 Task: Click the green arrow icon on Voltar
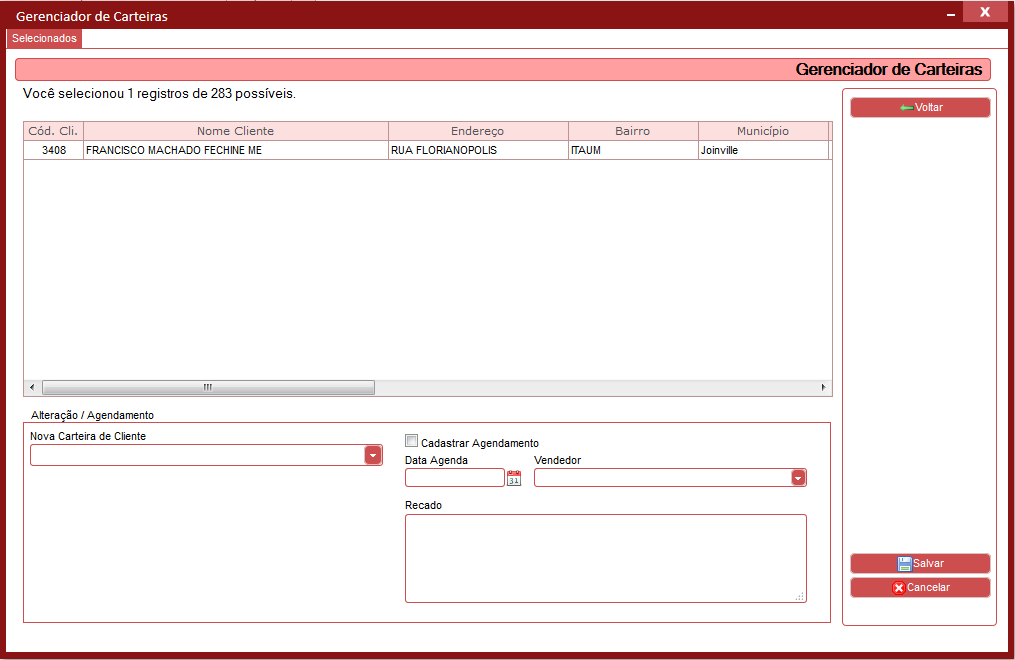pyautogui.click(x=906, y=107)
